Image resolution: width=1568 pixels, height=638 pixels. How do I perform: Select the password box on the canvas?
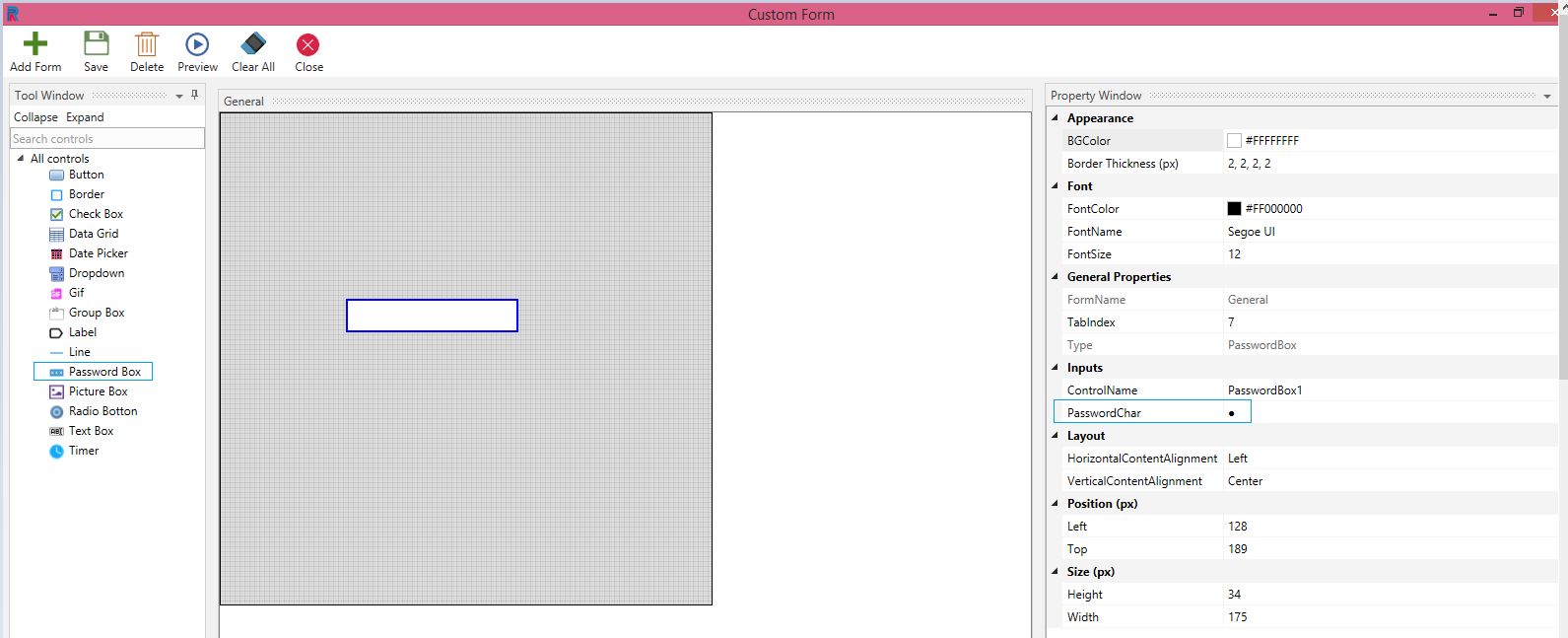click(x=432, y=316)
